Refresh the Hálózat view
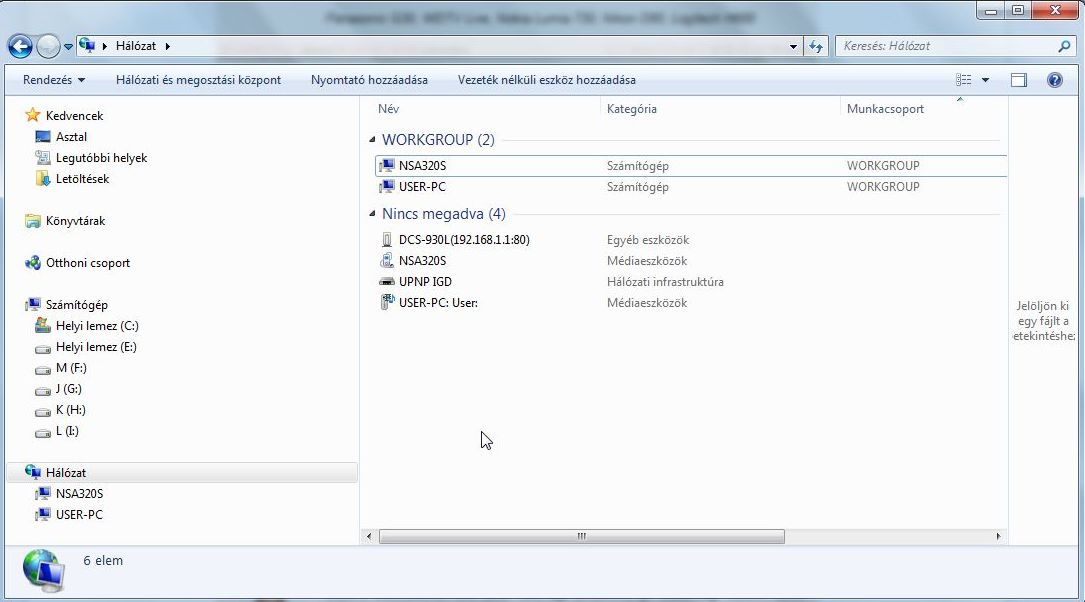 click(816, 46)
